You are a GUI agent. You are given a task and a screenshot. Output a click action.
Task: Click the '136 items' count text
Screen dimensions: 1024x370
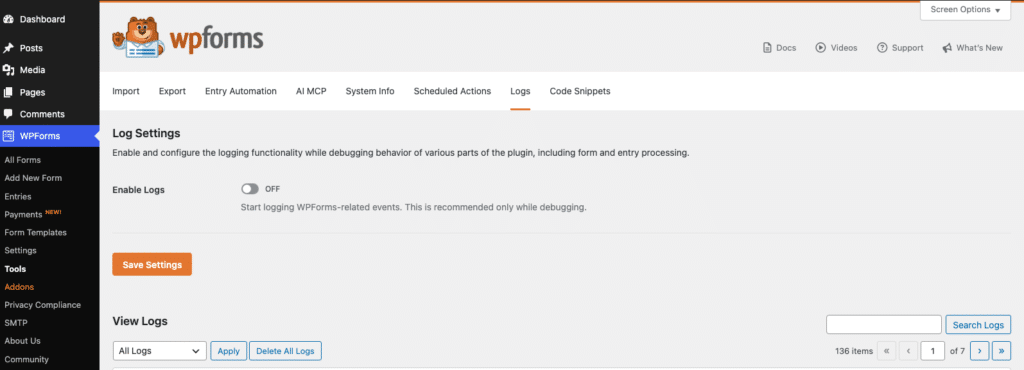click(x=854, y=351)
